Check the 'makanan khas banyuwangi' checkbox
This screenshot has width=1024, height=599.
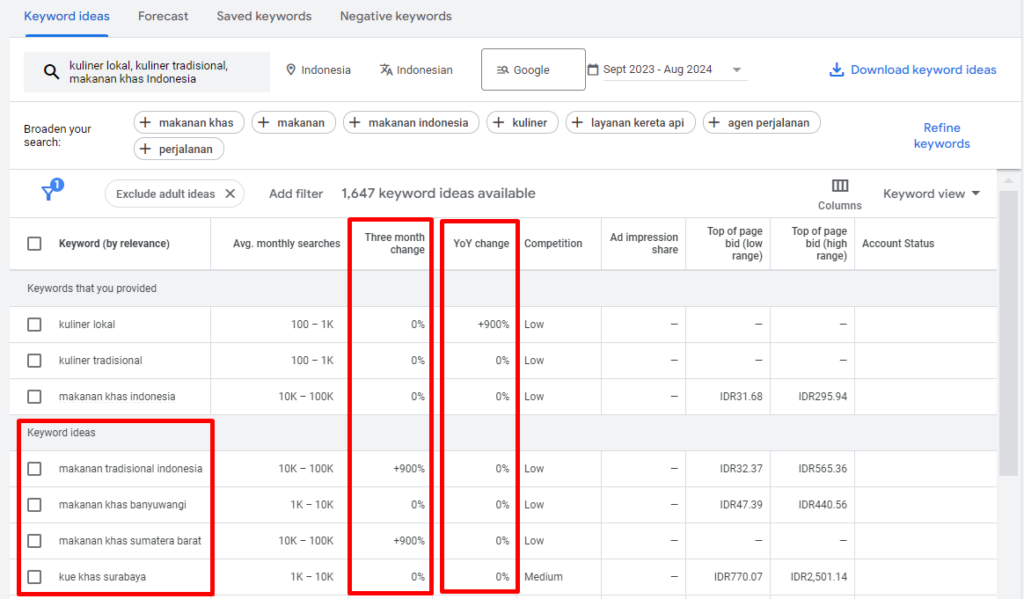pos(35,505)
